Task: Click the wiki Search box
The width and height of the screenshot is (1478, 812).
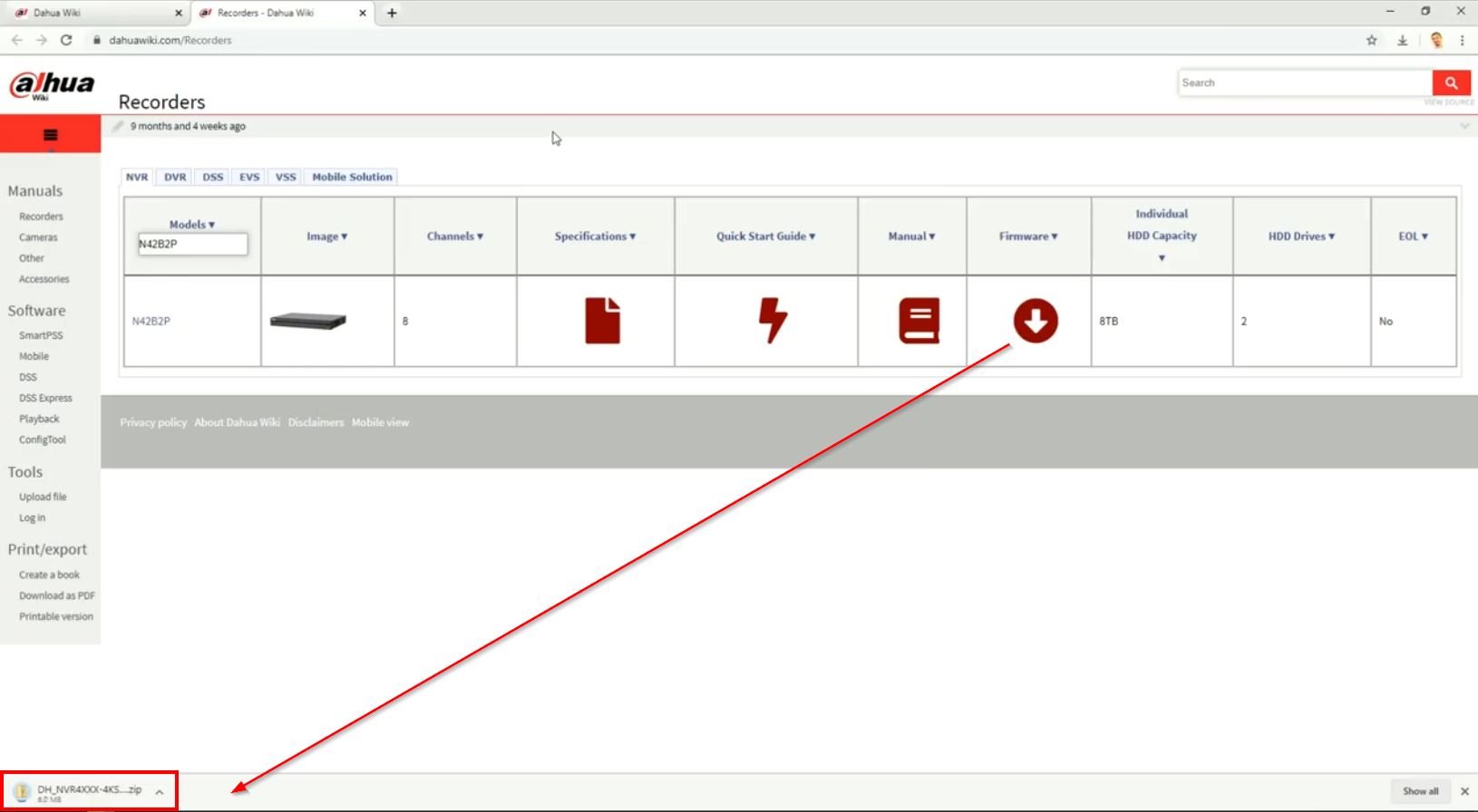Action: (1306, 82)
